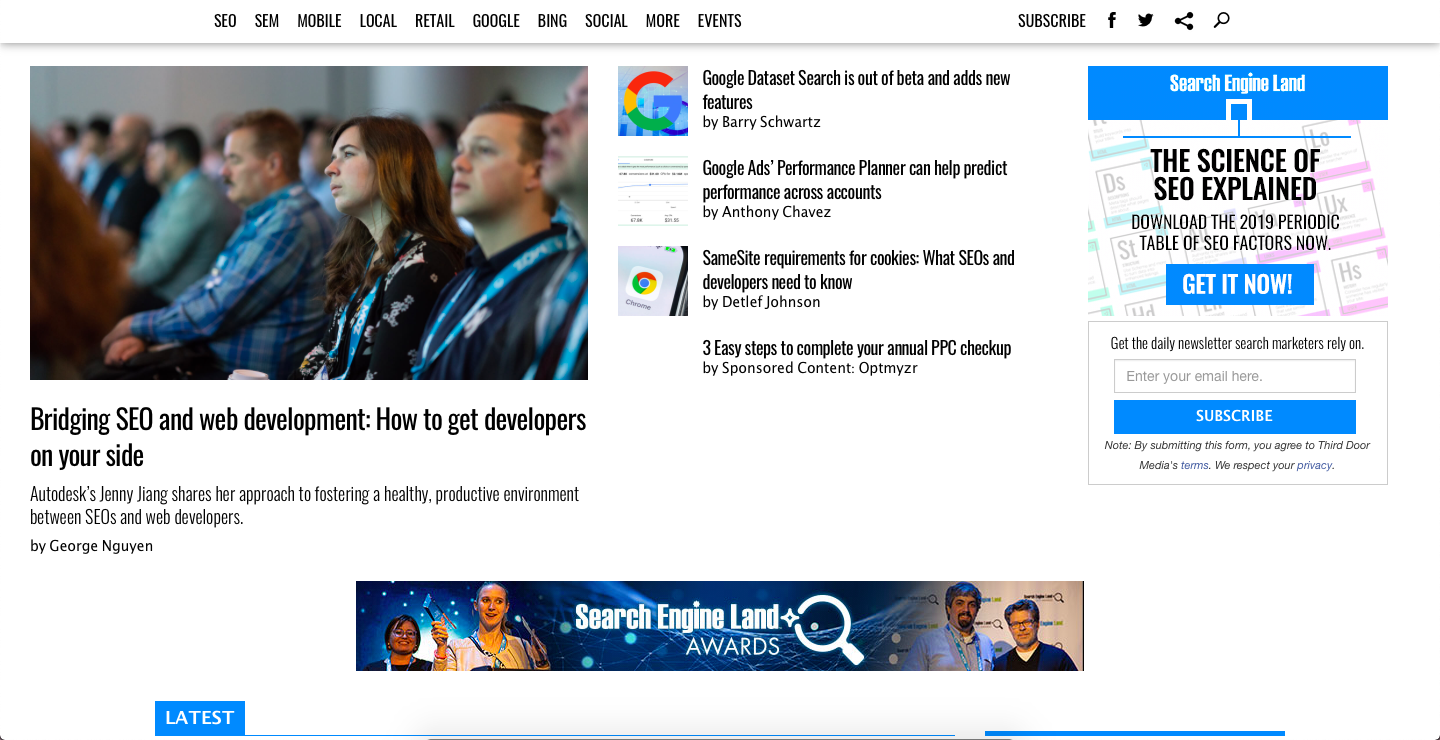Open the privacy link

tap(1315, 465)
